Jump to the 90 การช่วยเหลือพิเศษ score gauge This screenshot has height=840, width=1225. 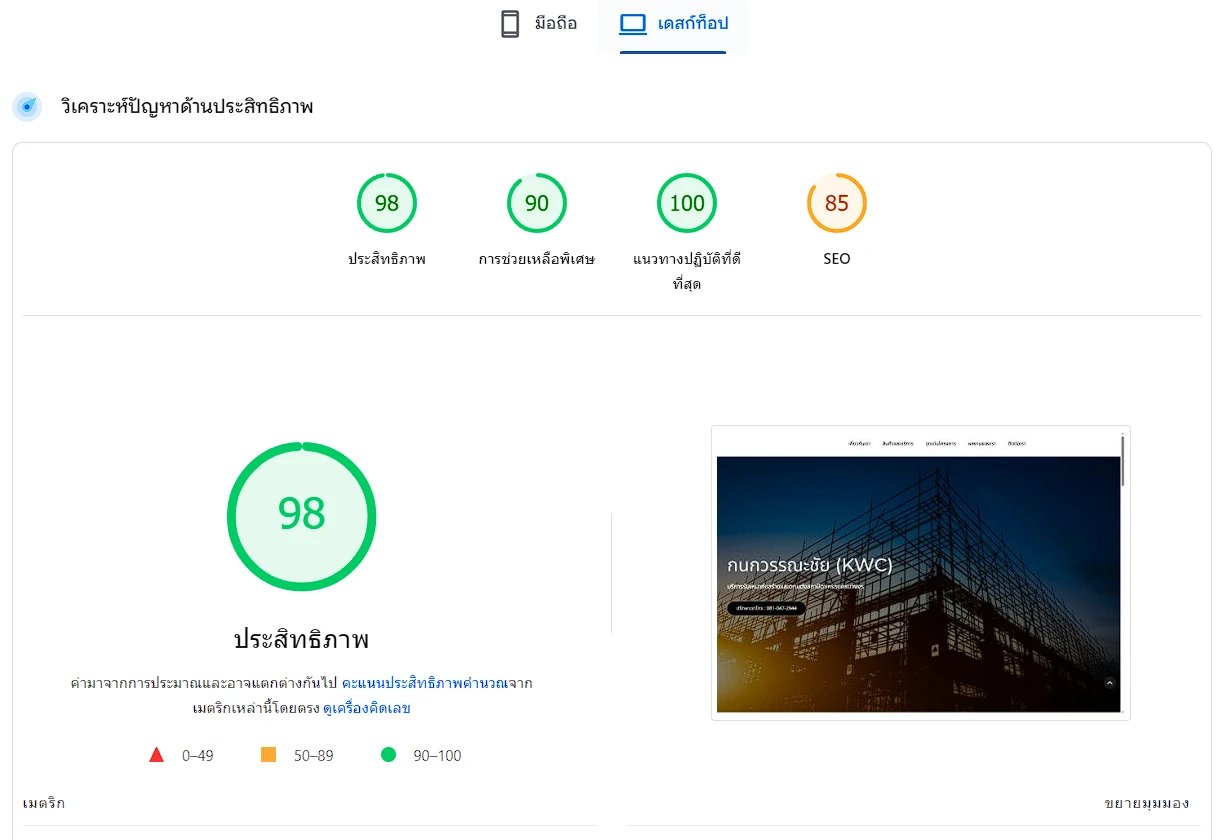click(x=536, y=204)
